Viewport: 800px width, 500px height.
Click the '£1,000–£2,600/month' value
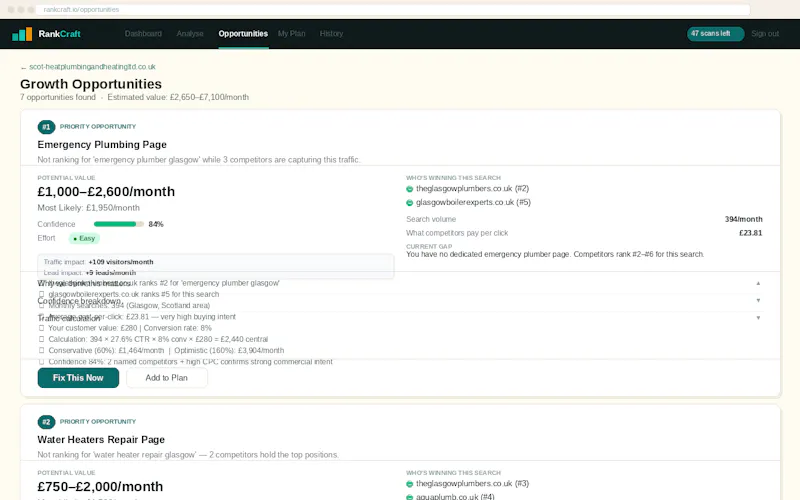click(x=106, y=192)
